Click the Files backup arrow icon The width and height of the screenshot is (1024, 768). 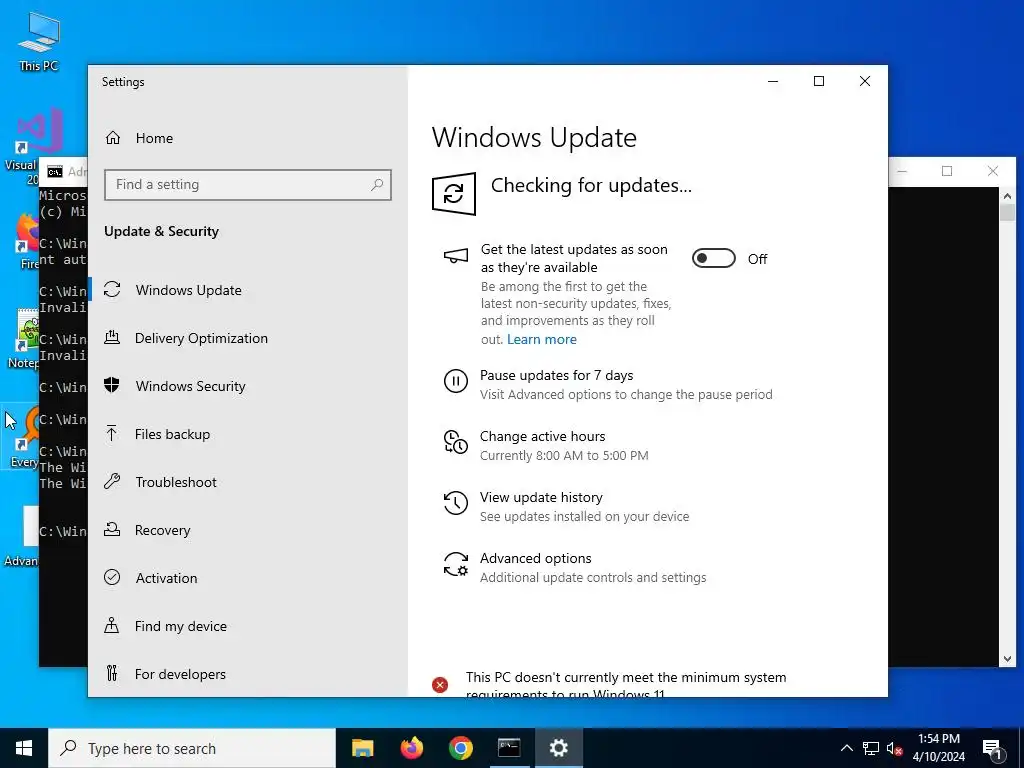pos(112,434)
